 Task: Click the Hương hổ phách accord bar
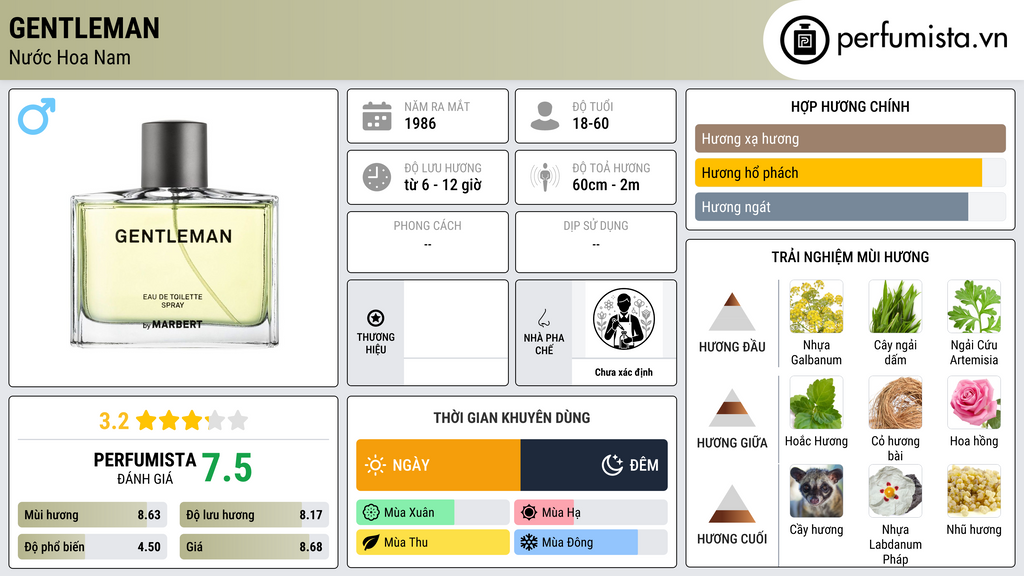850,173
